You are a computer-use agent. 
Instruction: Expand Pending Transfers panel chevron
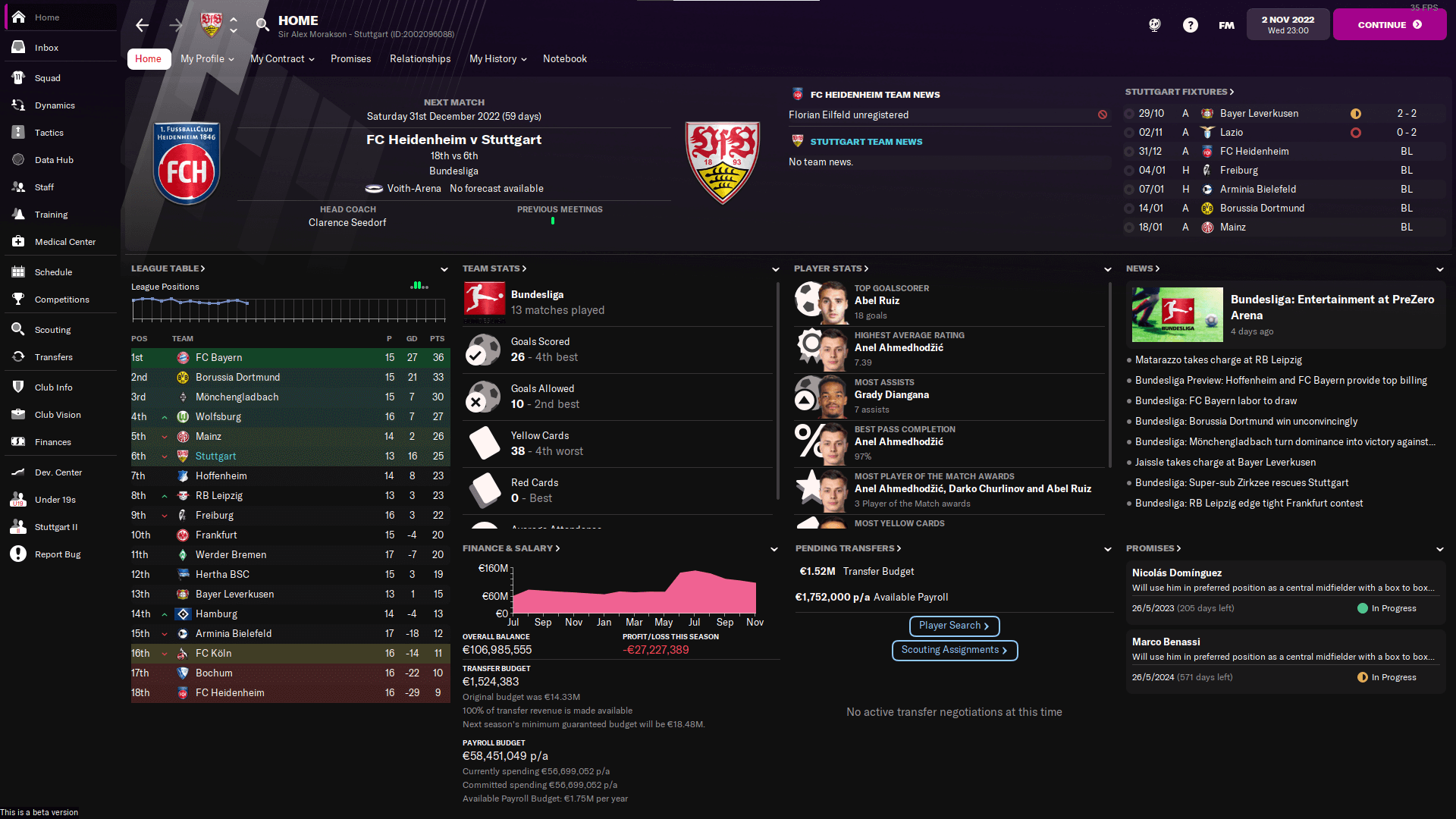[1108, 549]
